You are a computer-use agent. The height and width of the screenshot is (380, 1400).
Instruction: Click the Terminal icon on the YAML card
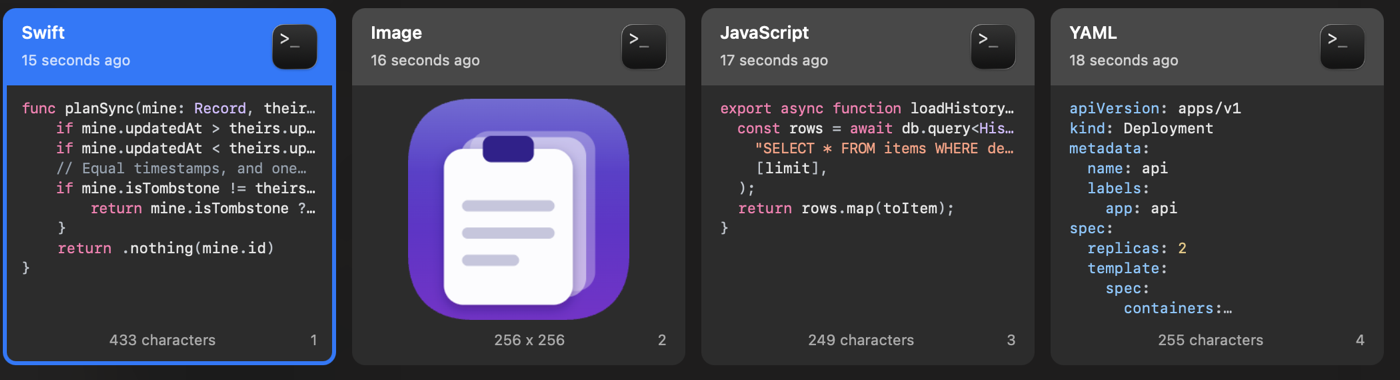tap(1342, 47)
